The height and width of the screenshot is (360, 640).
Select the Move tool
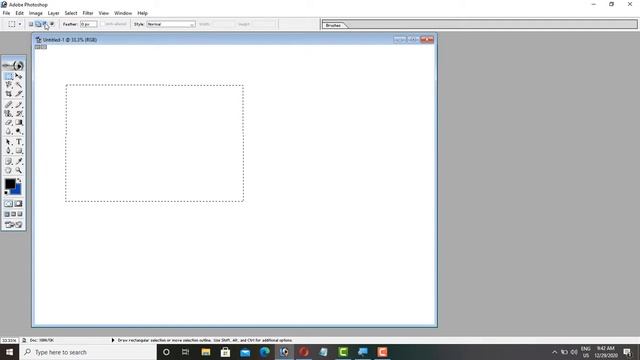(x=19, y=76)
